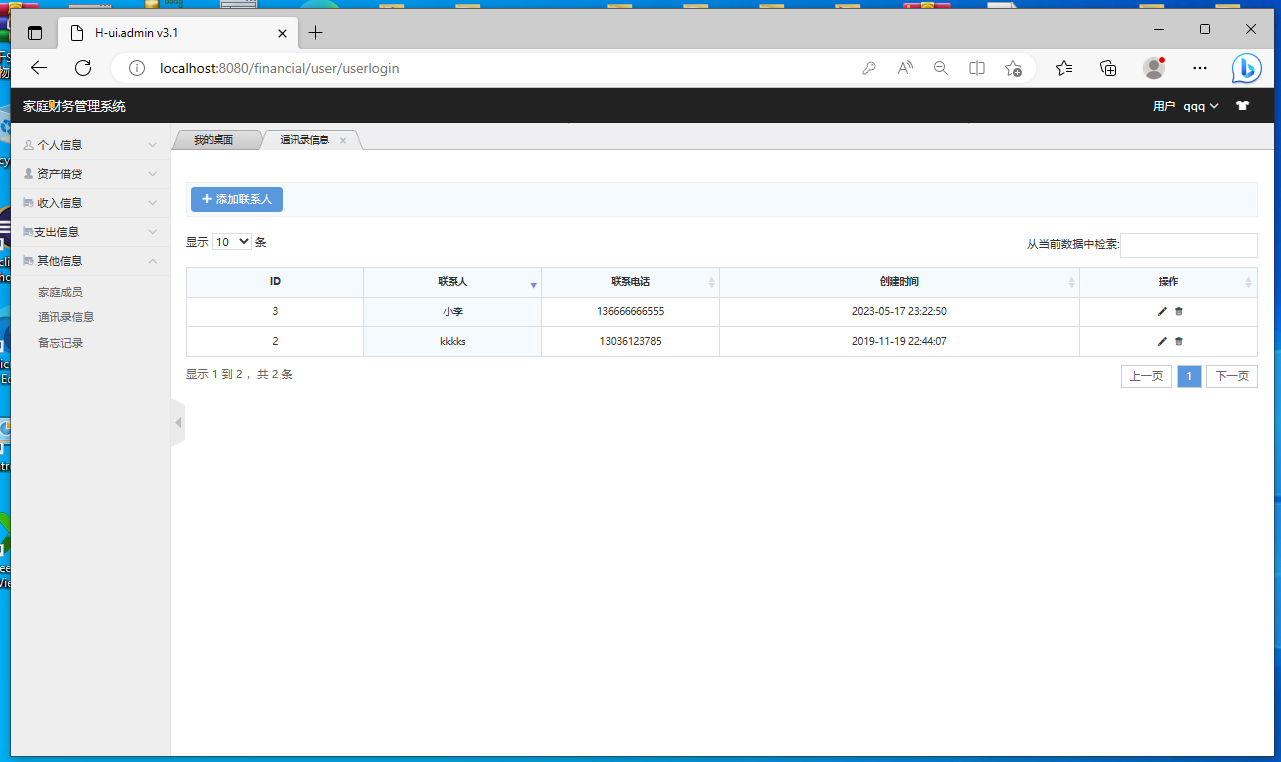Click the date 2019-11-19 22:44:07
Image resolution: width=1281 pixels, height=762 pixels.
tap(899, 342)
